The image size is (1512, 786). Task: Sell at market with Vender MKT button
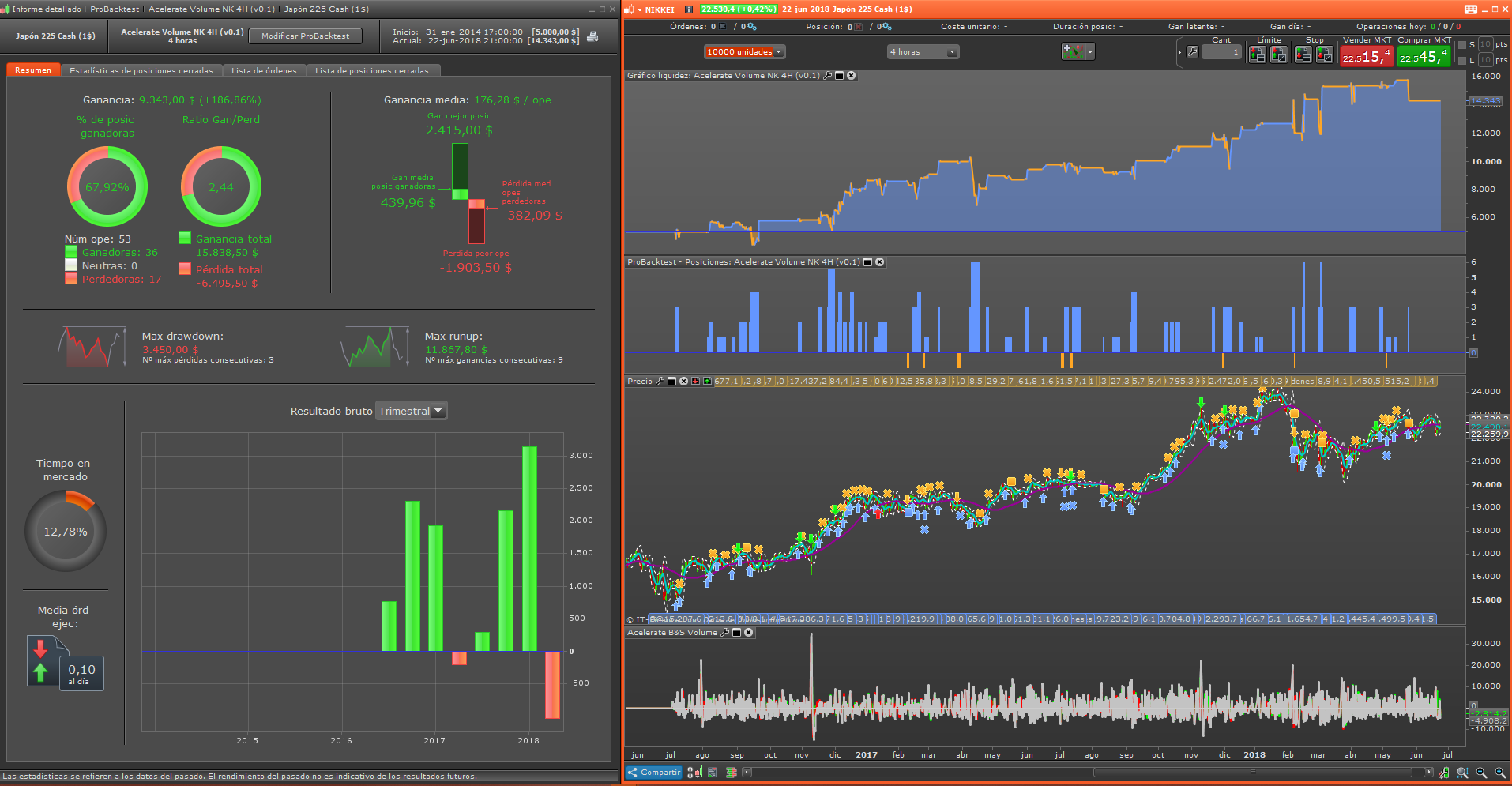tap(1367, 56)
